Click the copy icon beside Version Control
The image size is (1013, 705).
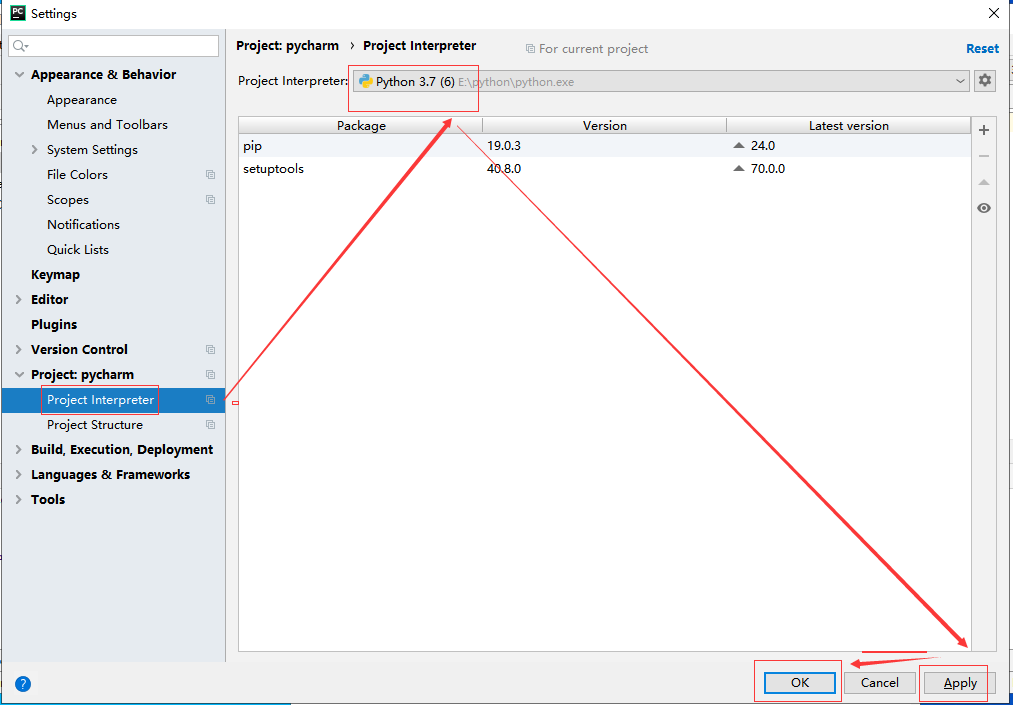[211, 350]
